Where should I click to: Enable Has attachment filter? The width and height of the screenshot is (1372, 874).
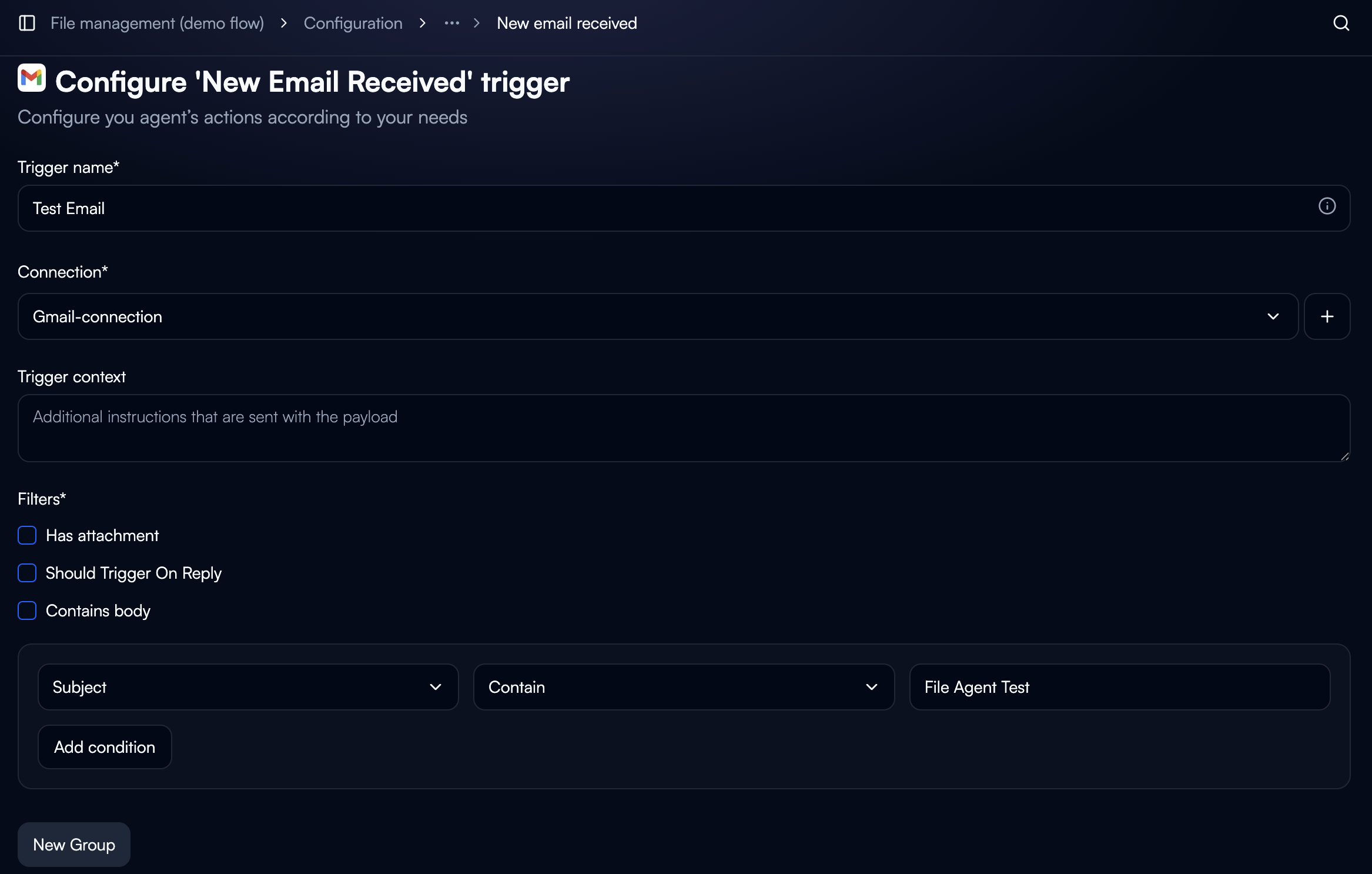[x=27, y=535]
